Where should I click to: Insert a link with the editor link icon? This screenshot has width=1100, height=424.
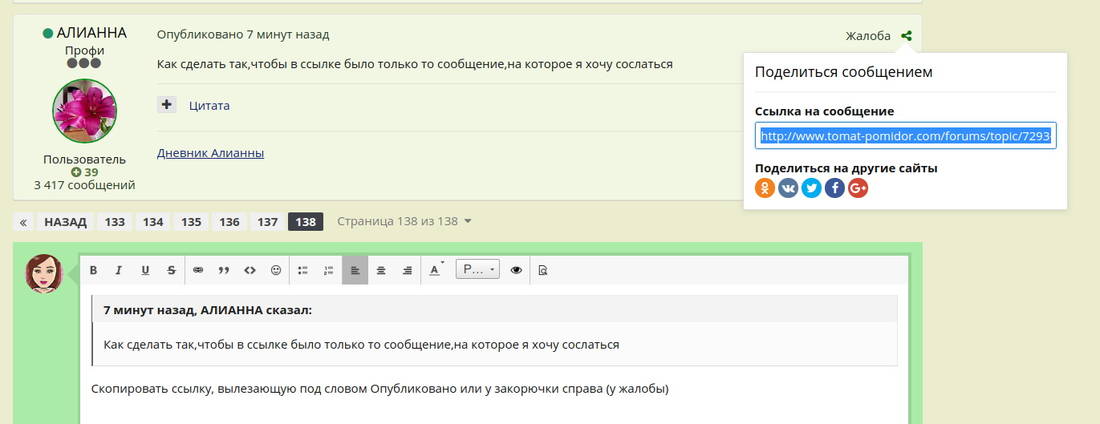pos(197,270)
